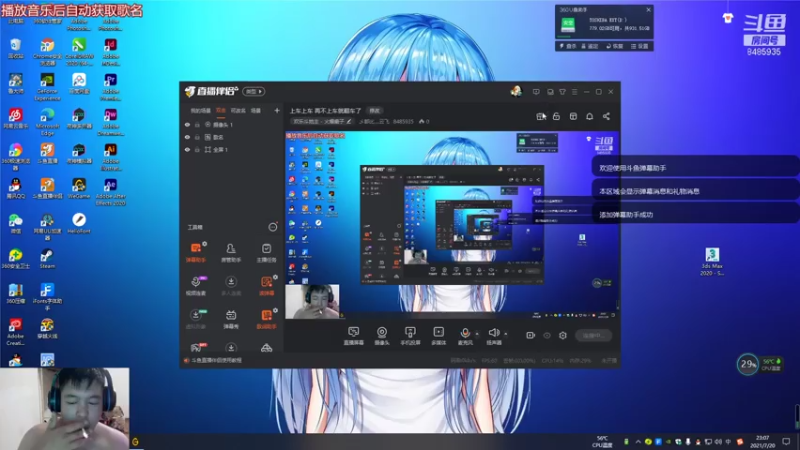This screenshot has width=800, height=450.
Task: Click the 修改 button next to stream title
Action: click(x=374, y=111)
